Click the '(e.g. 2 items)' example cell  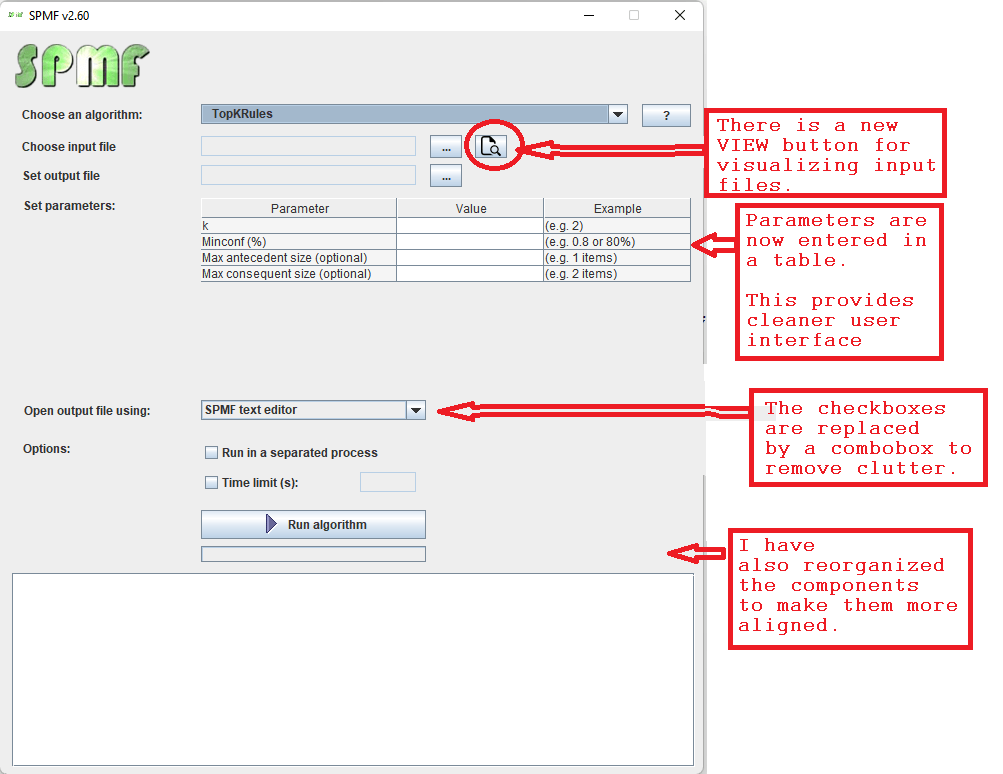pos(617,274)
